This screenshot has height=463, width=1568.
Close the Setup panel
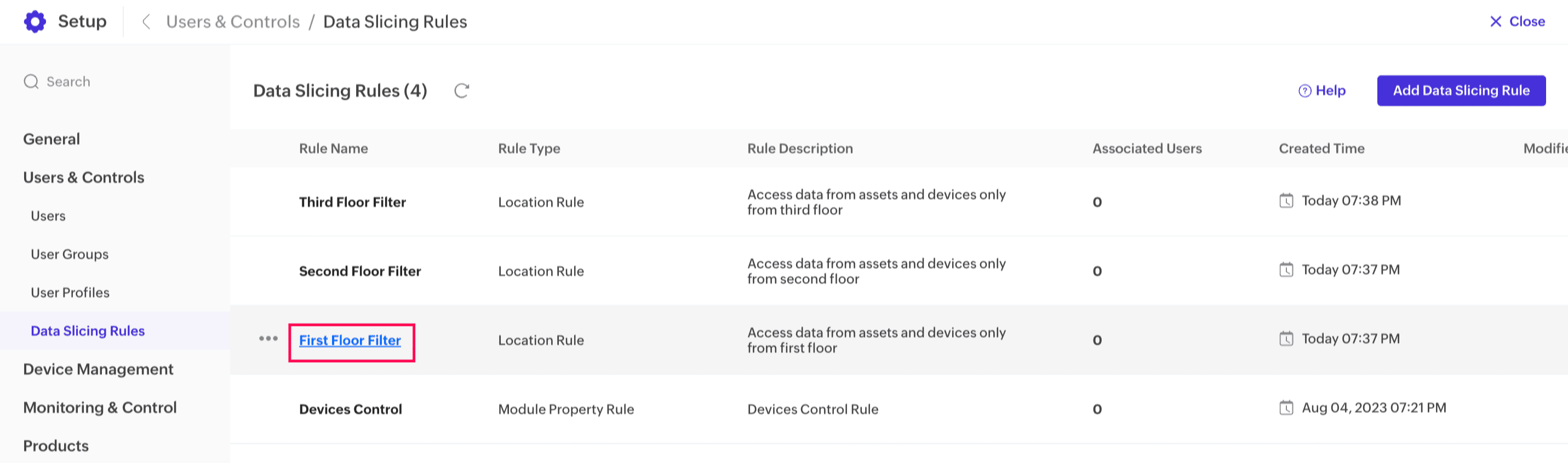pos(1517,22)
